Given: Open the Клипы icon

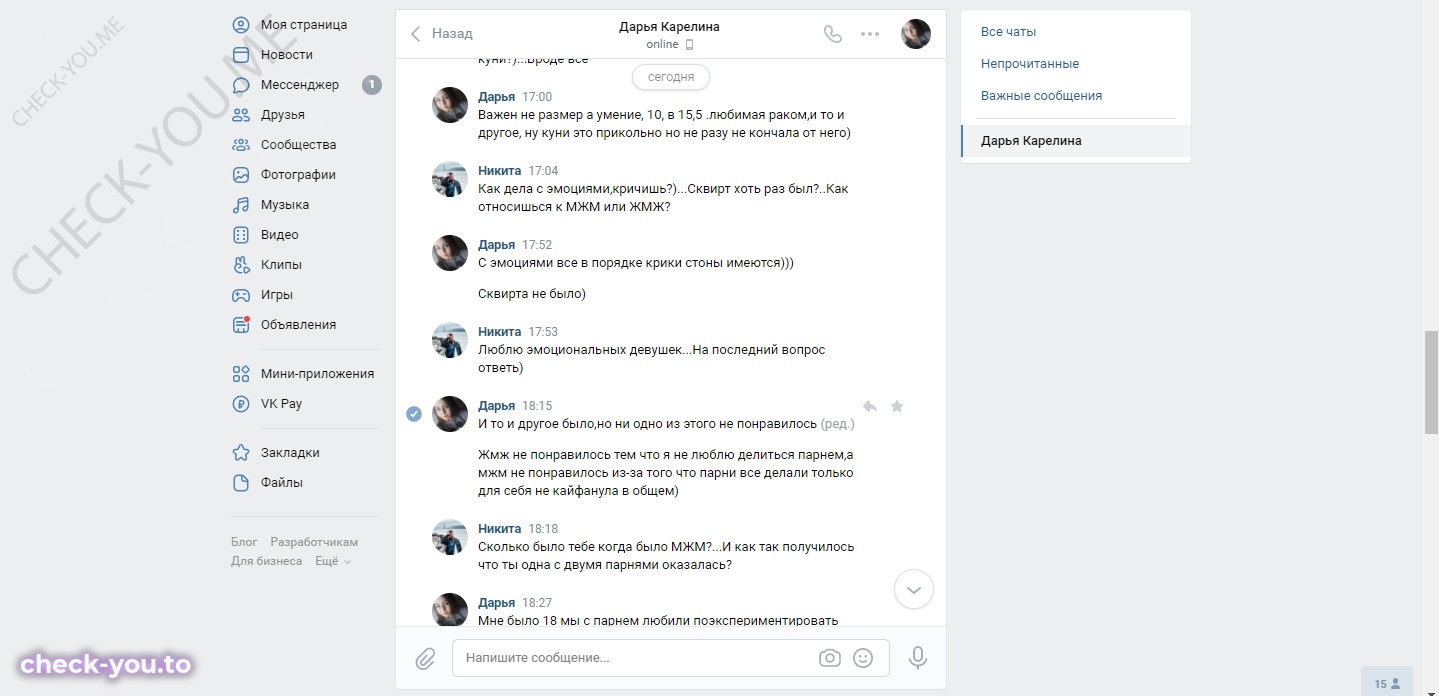Looking at the screenshot, I should click(x=241, y=265).
